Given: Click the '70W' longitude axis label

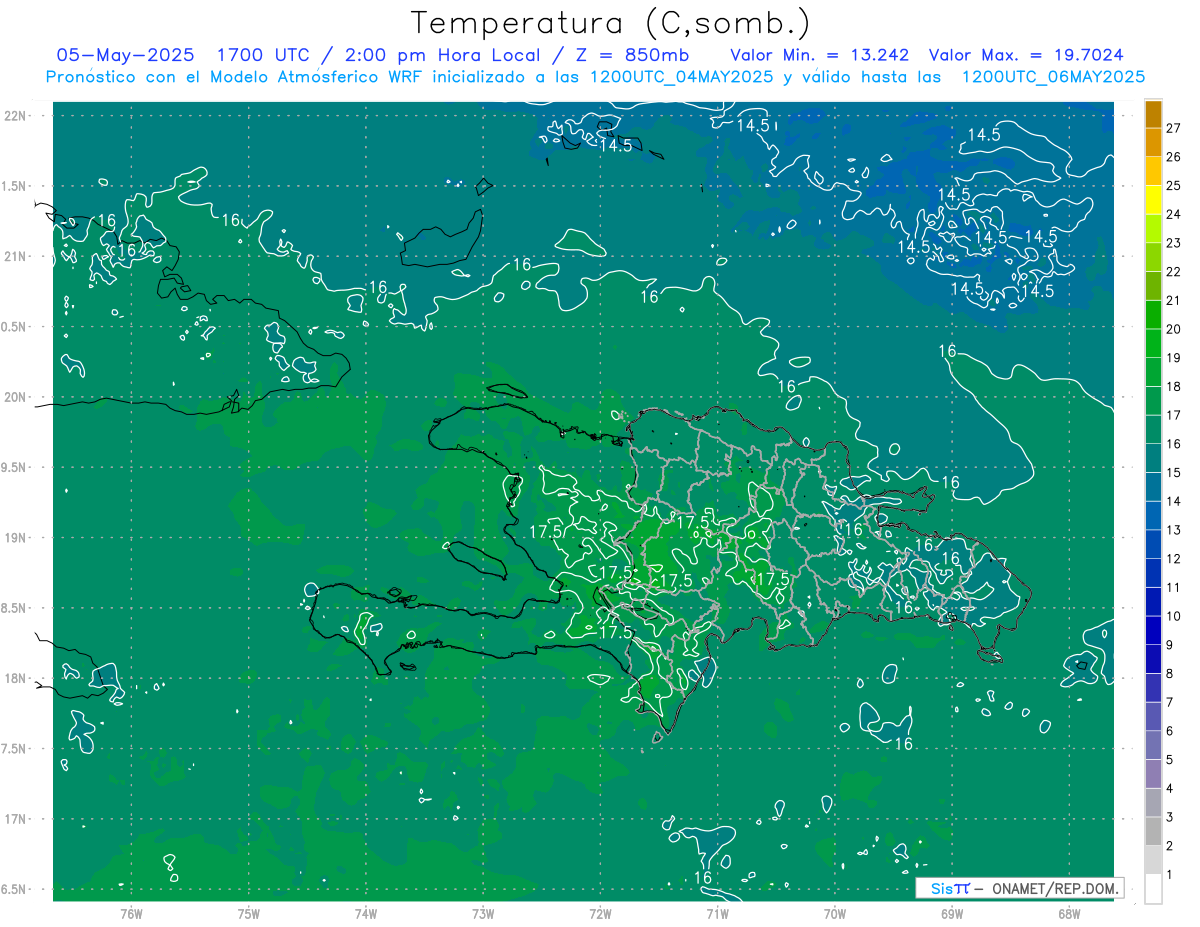Looking at the screenshot, I should [835, 914].
